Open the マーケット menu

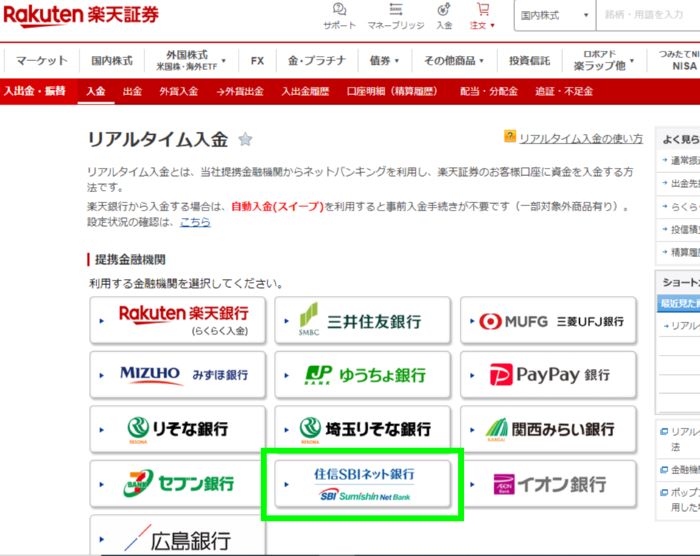pos(42,60)
